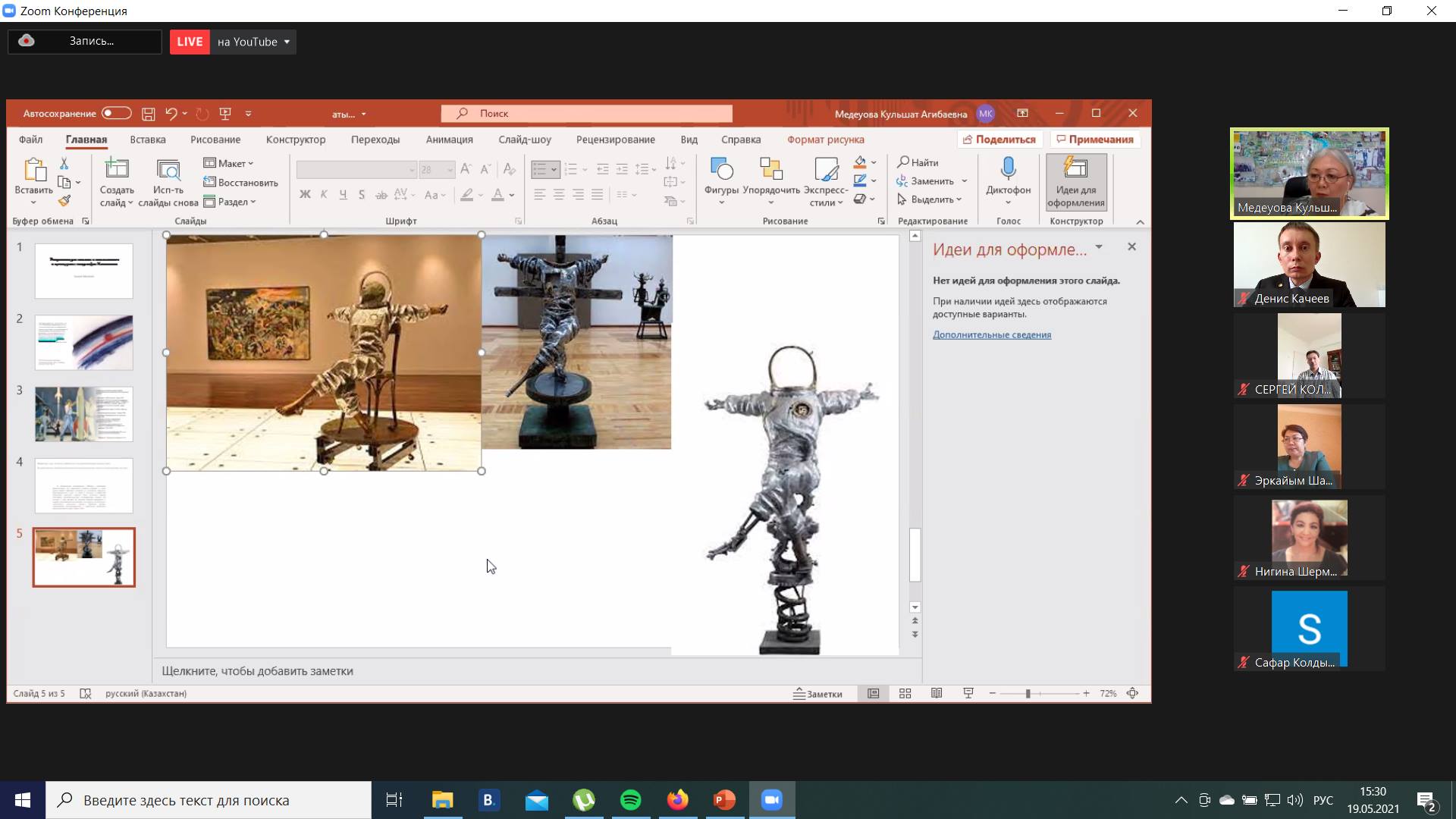Click the Shape outline pen icon

click(x=860, y=180)
